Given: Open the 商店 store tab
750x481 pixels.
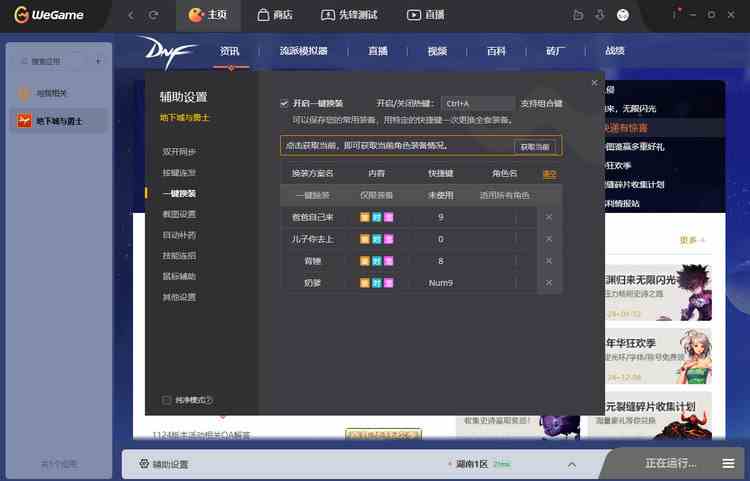Looking at the screenshot, I should coord(275,15).
